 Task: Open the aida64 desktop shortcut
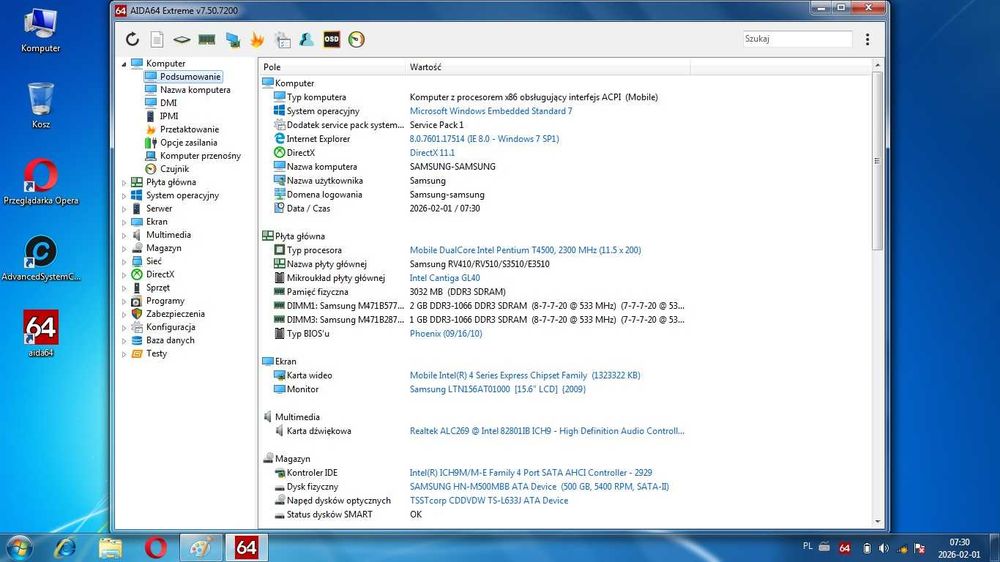[41, 334]
